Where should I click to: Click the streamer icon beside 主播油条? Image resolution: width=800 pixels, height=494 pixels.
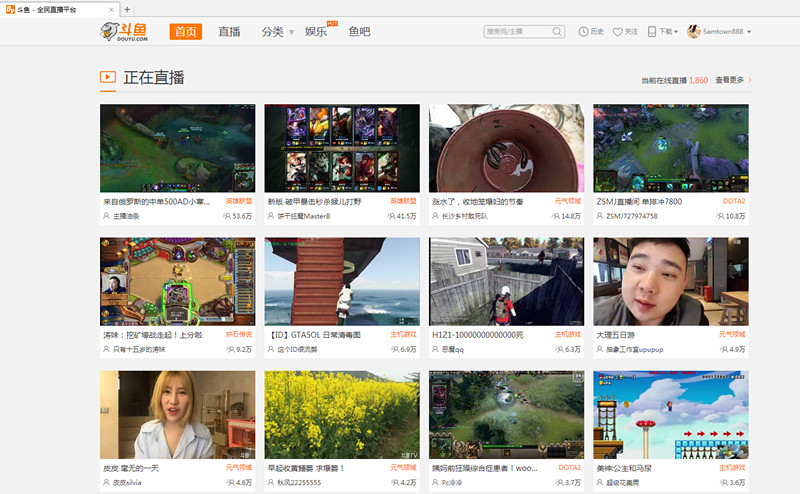[x=106, y=216]
